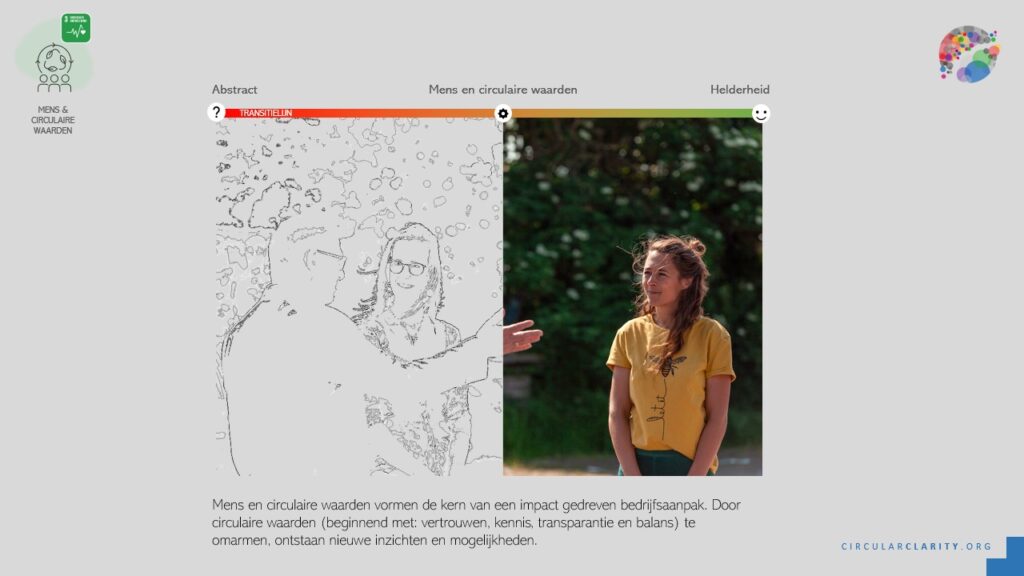The width and height of the screenshot is (1024, 576).
Task: Click the orange-red section of the transition bar
Action: (x=400, y=113)
